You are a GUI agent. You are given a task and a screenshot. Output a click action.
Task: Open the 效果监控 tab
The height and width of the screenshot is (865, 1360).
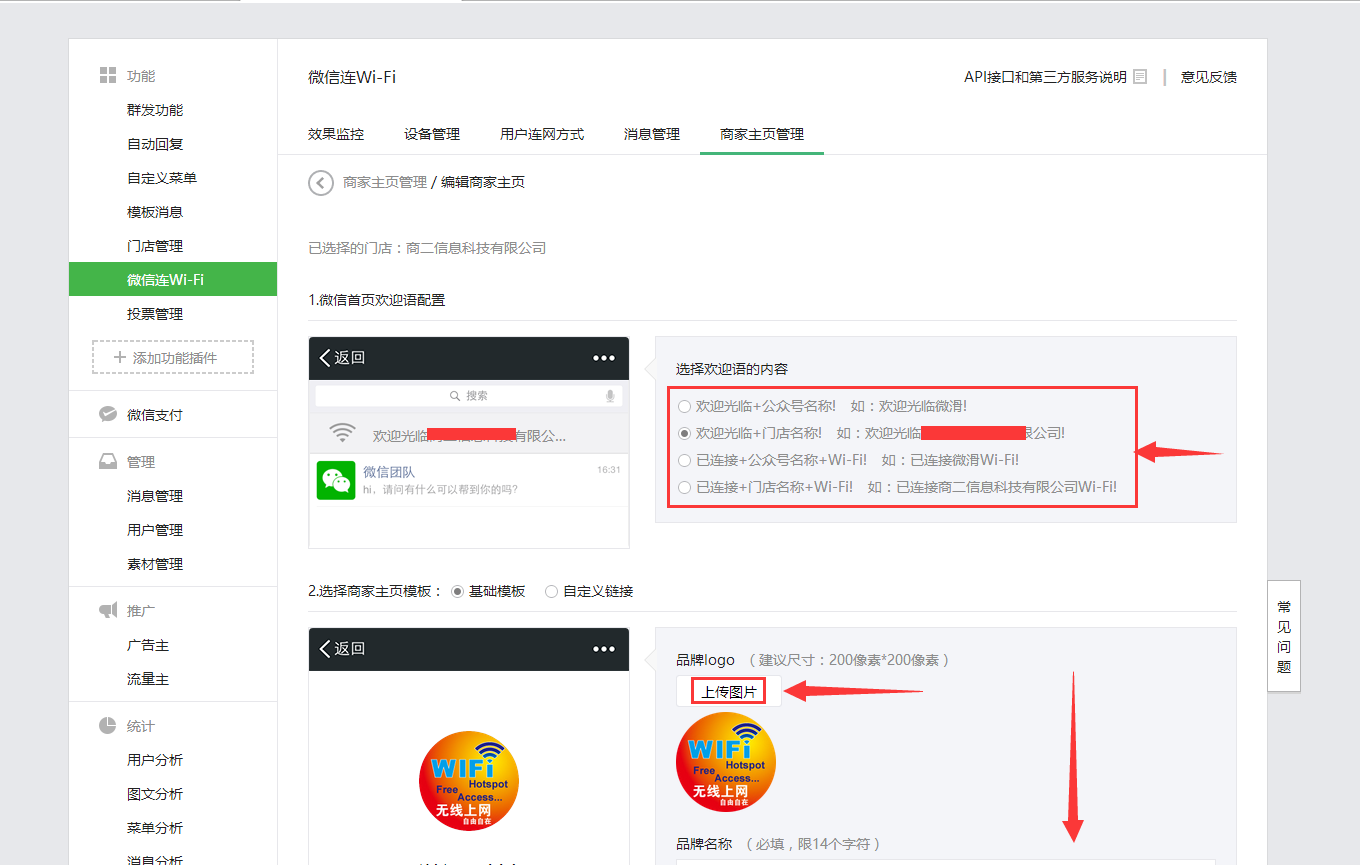pyautogui.click(x=336, y=134)
